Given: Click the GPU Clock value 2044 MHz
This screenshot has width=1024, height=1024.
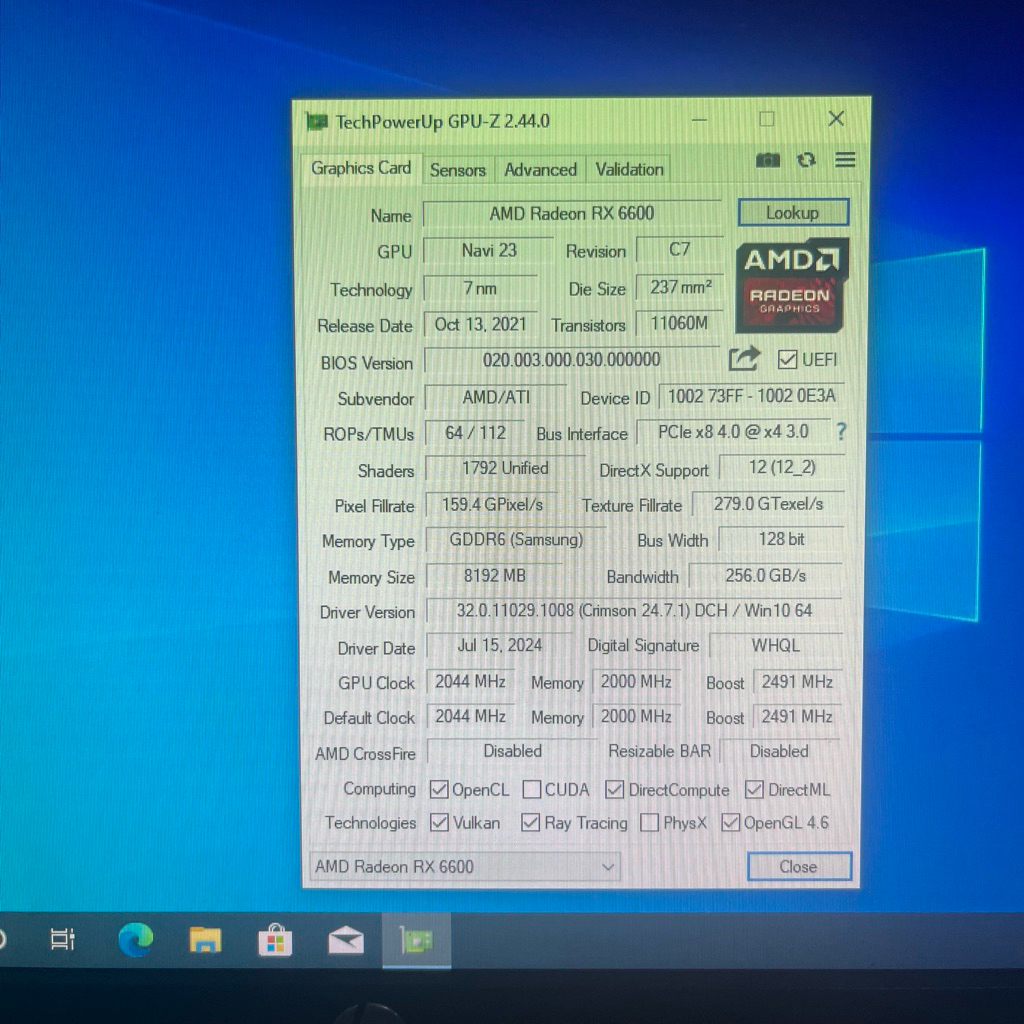Looking at the screenshot, I should [470, 682].
